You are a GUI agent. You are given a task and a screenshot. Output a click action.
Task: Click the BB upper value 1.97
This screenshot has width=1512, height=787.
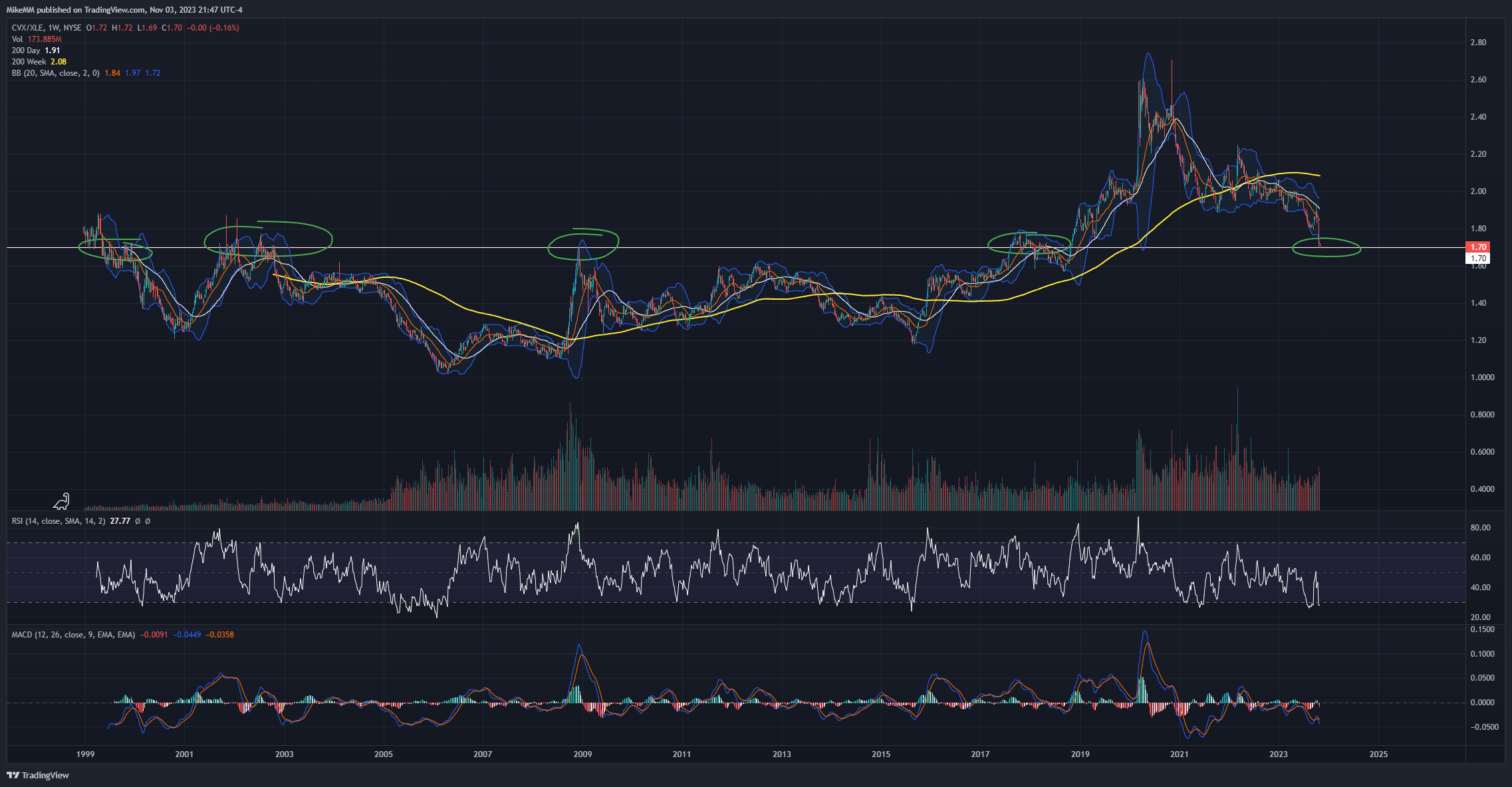[x=132, y=73]
